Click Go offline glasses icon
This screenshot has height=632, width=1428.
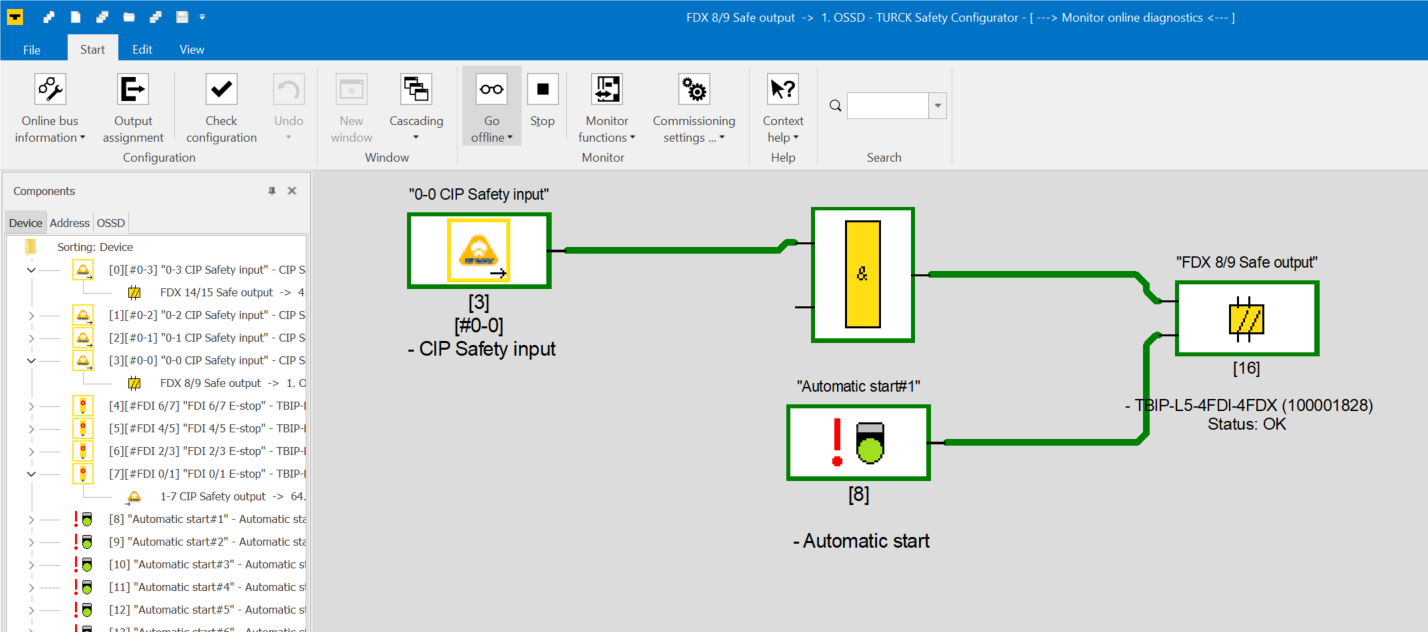pyautogui.click(x=491, y=89)
